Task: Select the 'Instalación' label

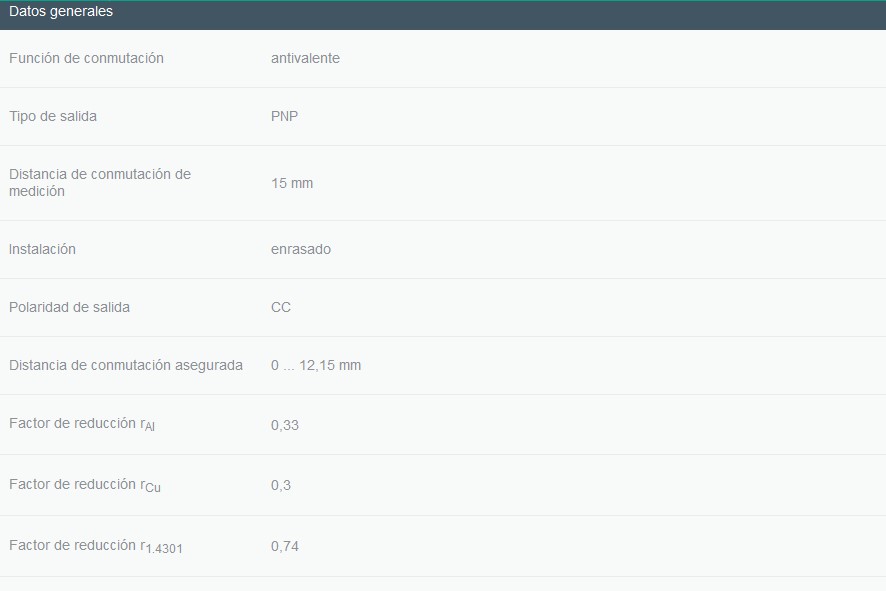Action: pyautogui.click(x=42, y=249)
